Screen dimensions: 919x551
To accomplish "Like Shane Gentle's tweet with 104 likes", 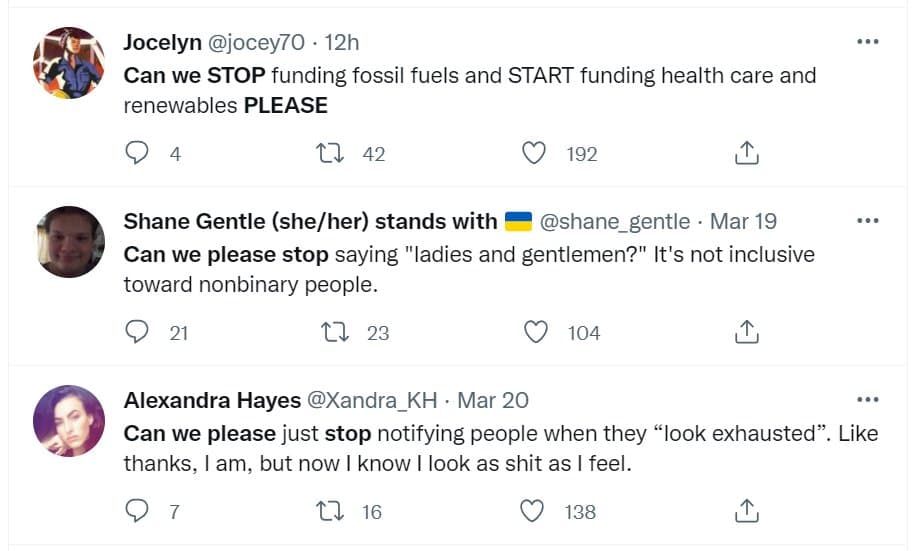I will tap(536, 332).
